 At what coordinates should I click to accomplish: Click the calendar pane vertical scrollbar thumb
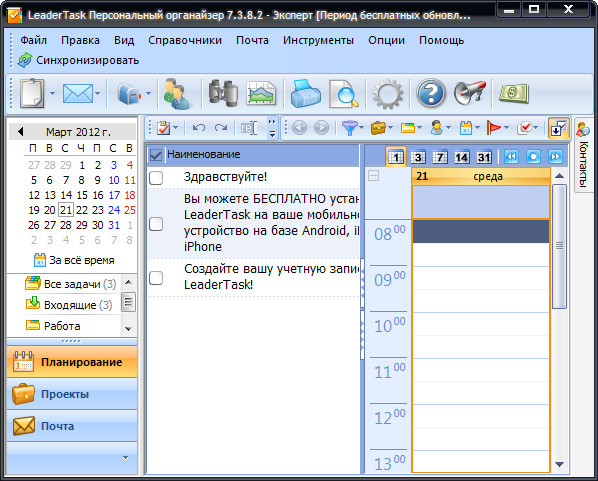point(559,246)
